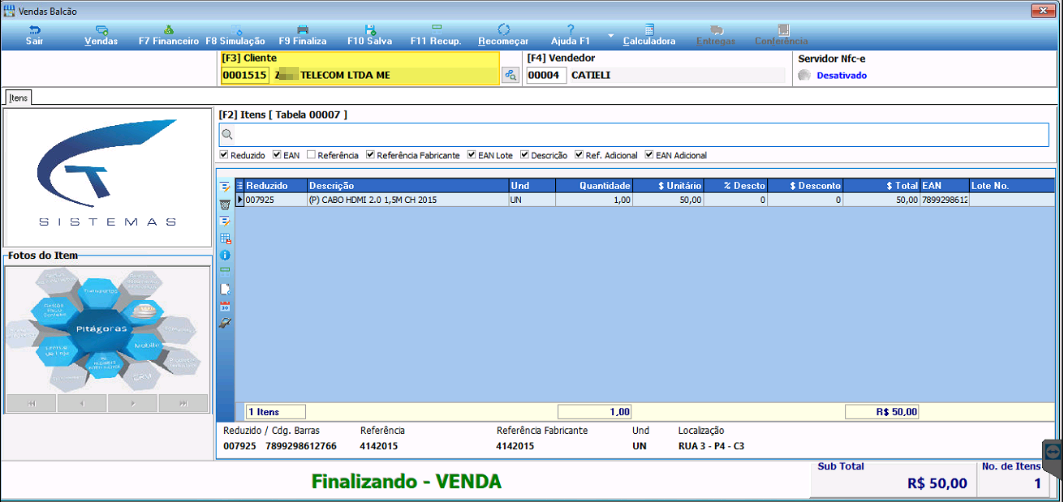Screen dimensions: 1063x502
Task: Click the location text 'RUA 3 - P4 - C3'
Action: pyautogui.click(x=711, y=446)
